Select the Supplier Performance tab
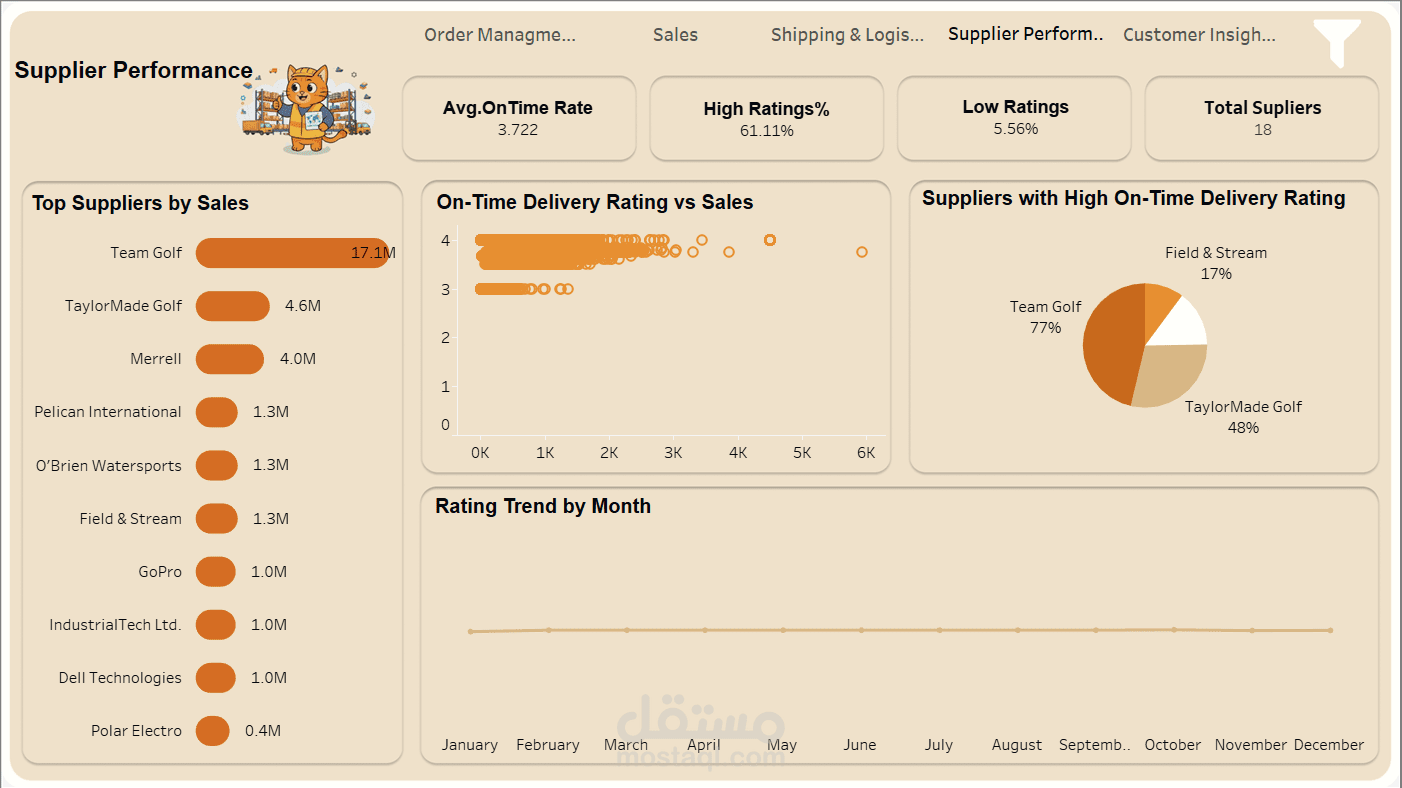This screenshot has height=788, width=1402. (x=1025, y=34)
